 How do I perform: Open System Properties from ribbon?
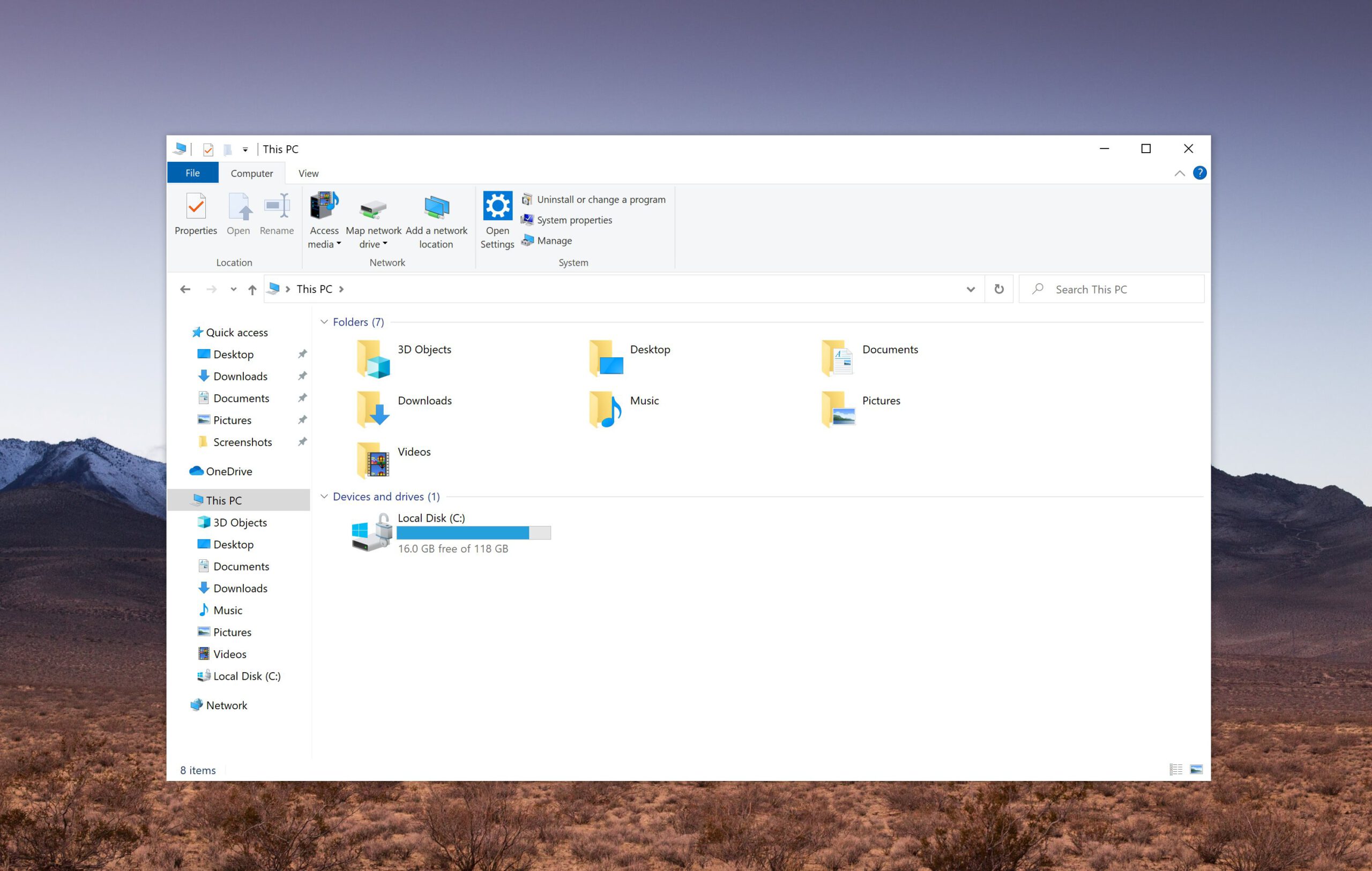pyautogui.click(x=574, y=220)
